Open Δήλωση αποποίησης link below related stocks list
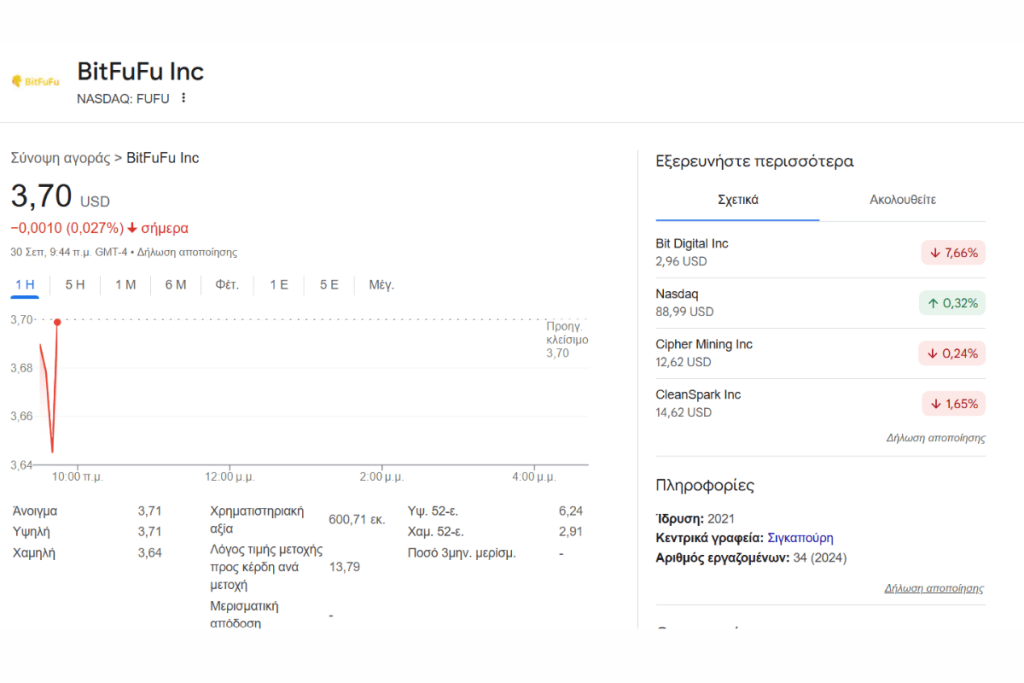 936,438
